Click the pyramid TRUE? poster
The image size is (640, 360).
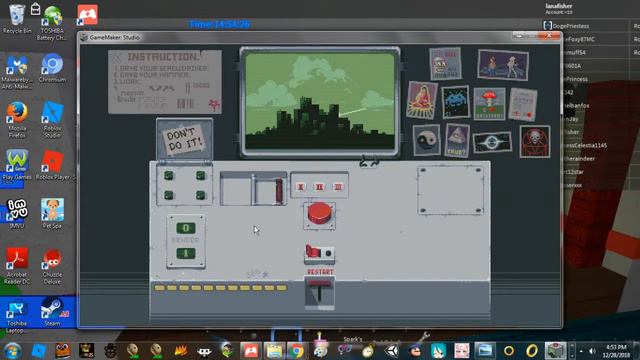[x=457, y=141]
